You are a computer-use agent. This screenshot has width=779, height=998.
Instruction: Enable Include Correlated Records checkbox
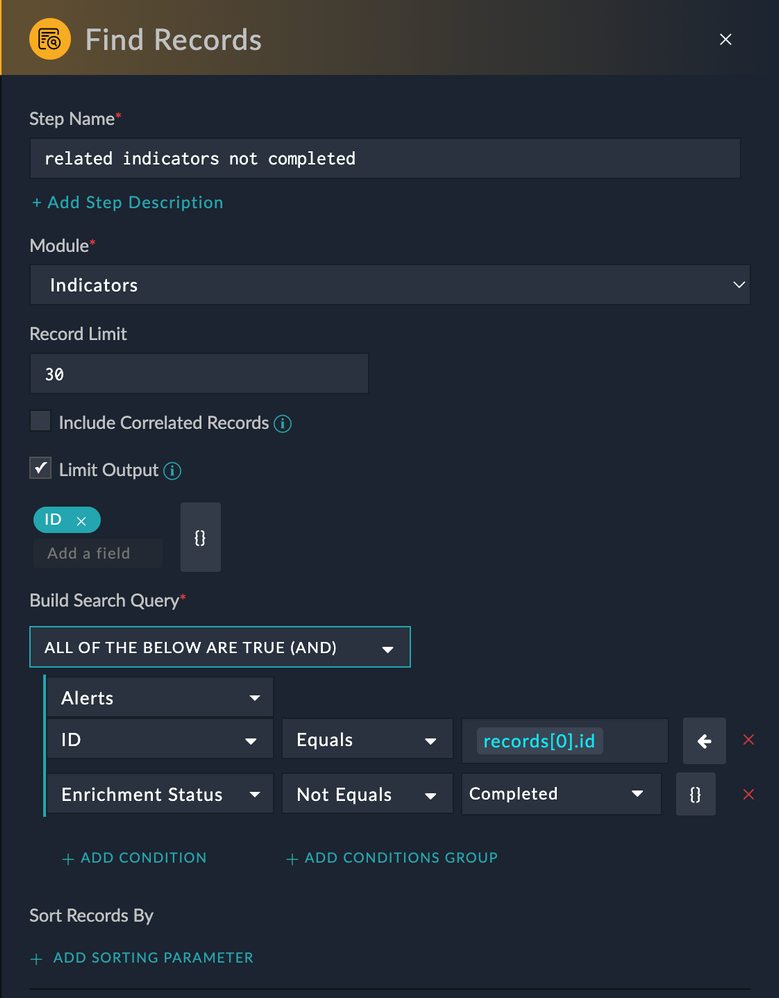[x=40, y=421]
